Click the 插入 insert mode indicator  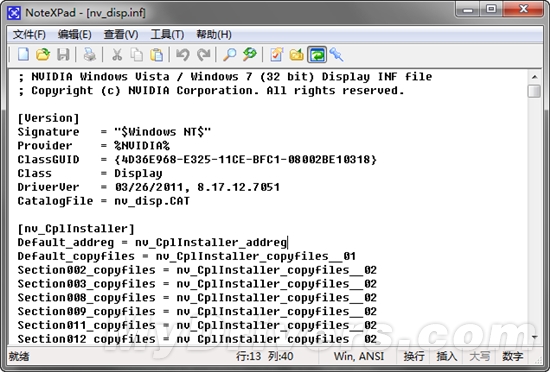click(x=447, y=357)
